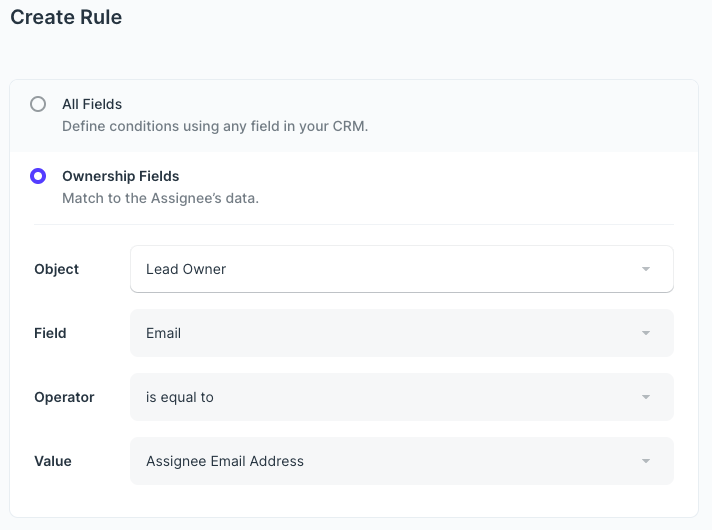
Task: Click the All Fields option title
Action: point(92,104)
